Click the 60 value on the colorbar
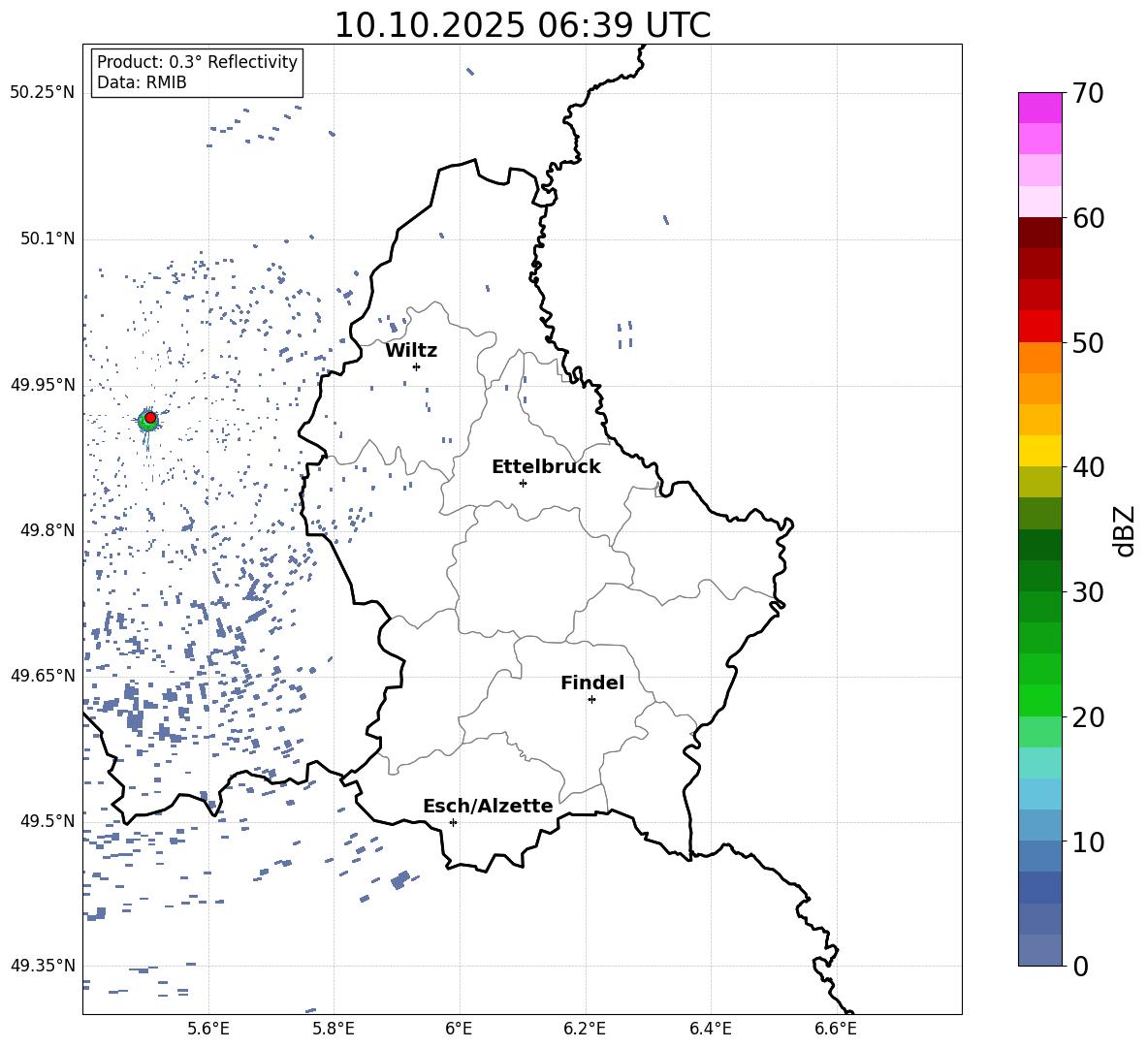The height and width of the screenshot is (1048, 1148). click(1088, 217)
